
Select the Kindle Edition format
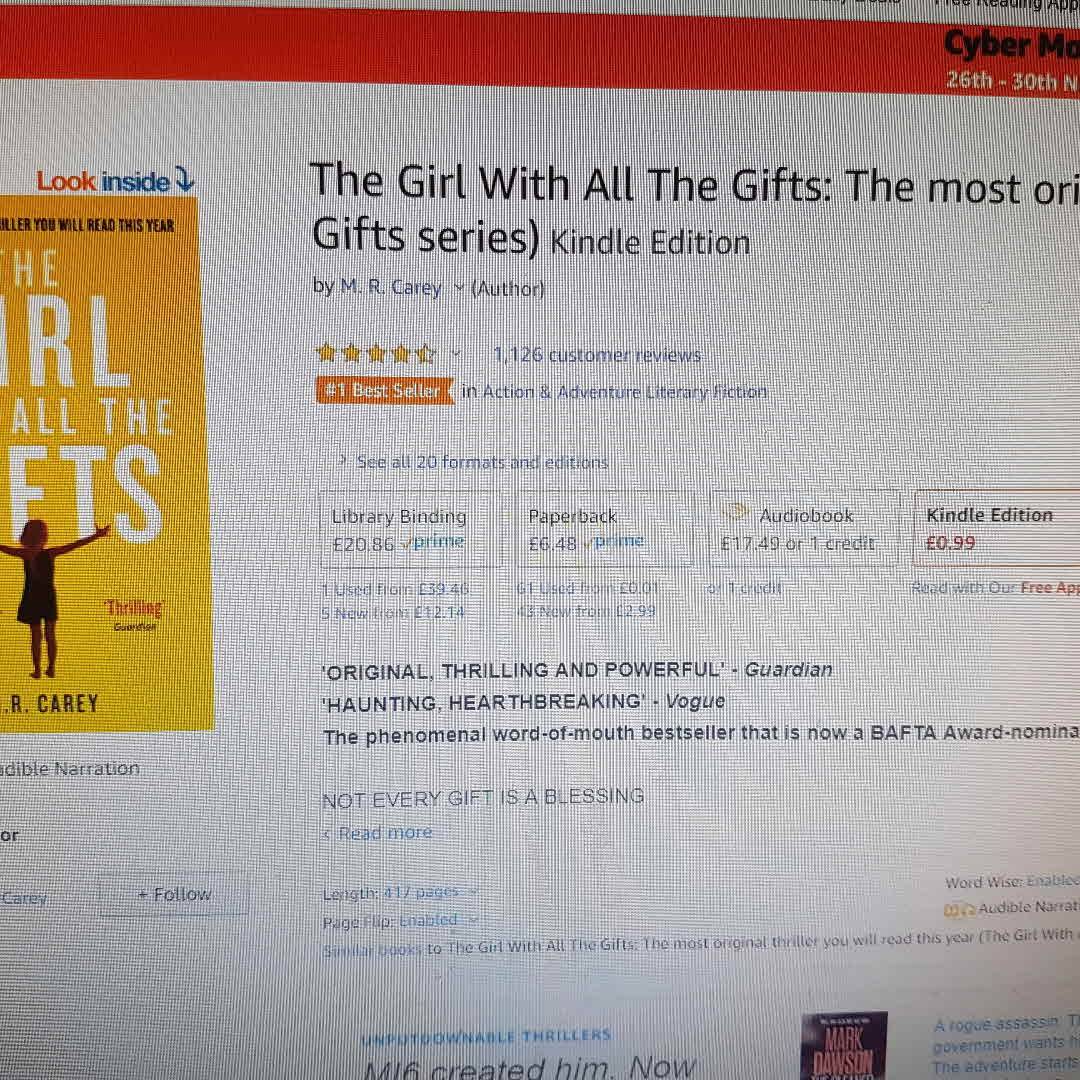tap(997, 528)
